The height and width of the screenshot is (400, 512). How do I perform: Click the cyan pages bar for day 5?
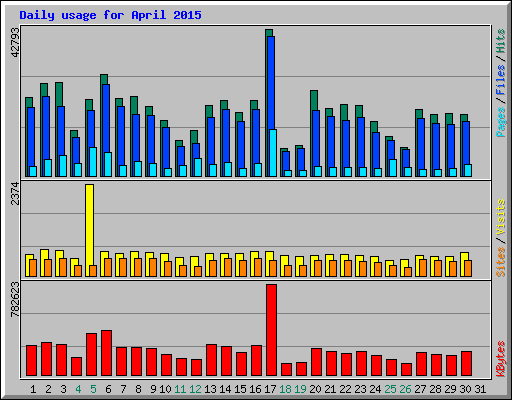click(93, 162)
